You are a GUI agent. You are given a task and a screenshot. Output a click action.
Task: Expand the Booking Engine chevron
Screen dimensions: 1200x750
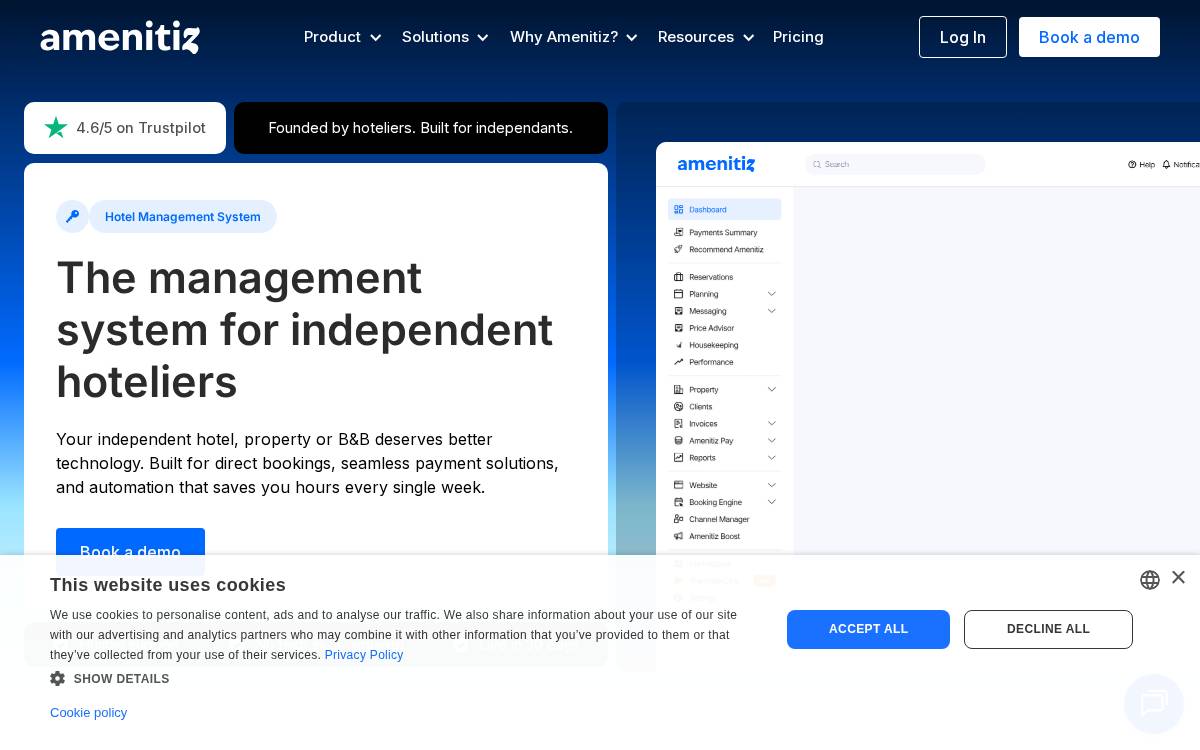point(772,502)
